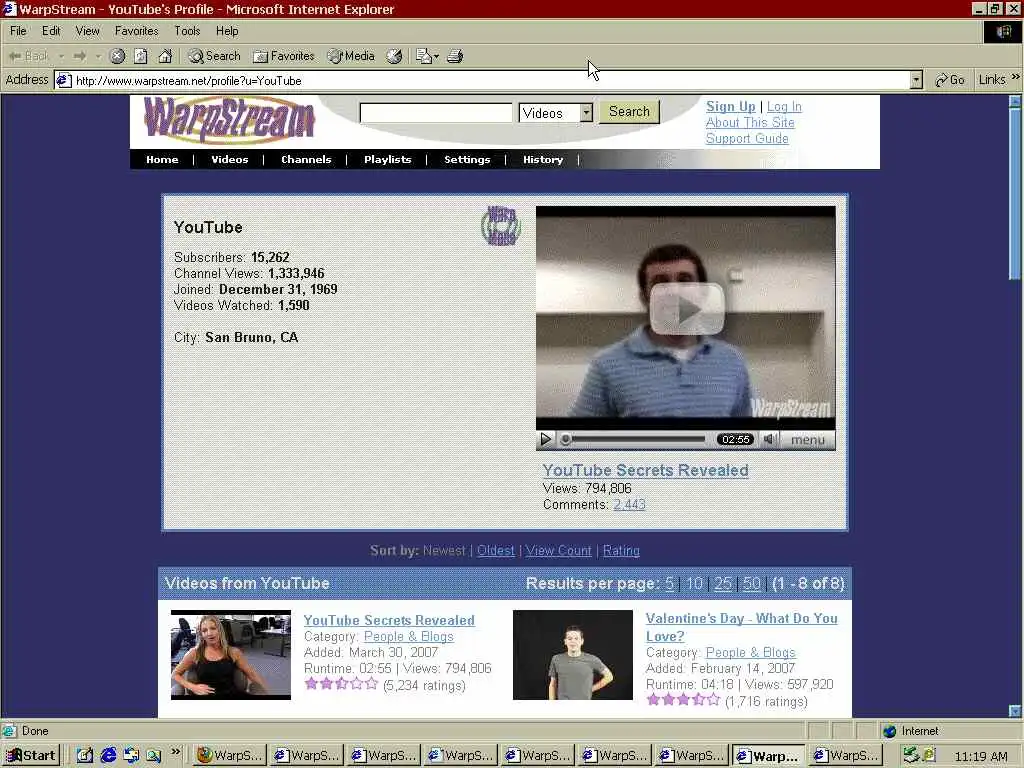Click the Warp Mode badge icon on profile
The width and height of the screenshot is (1024, 768).
point(501,226)
